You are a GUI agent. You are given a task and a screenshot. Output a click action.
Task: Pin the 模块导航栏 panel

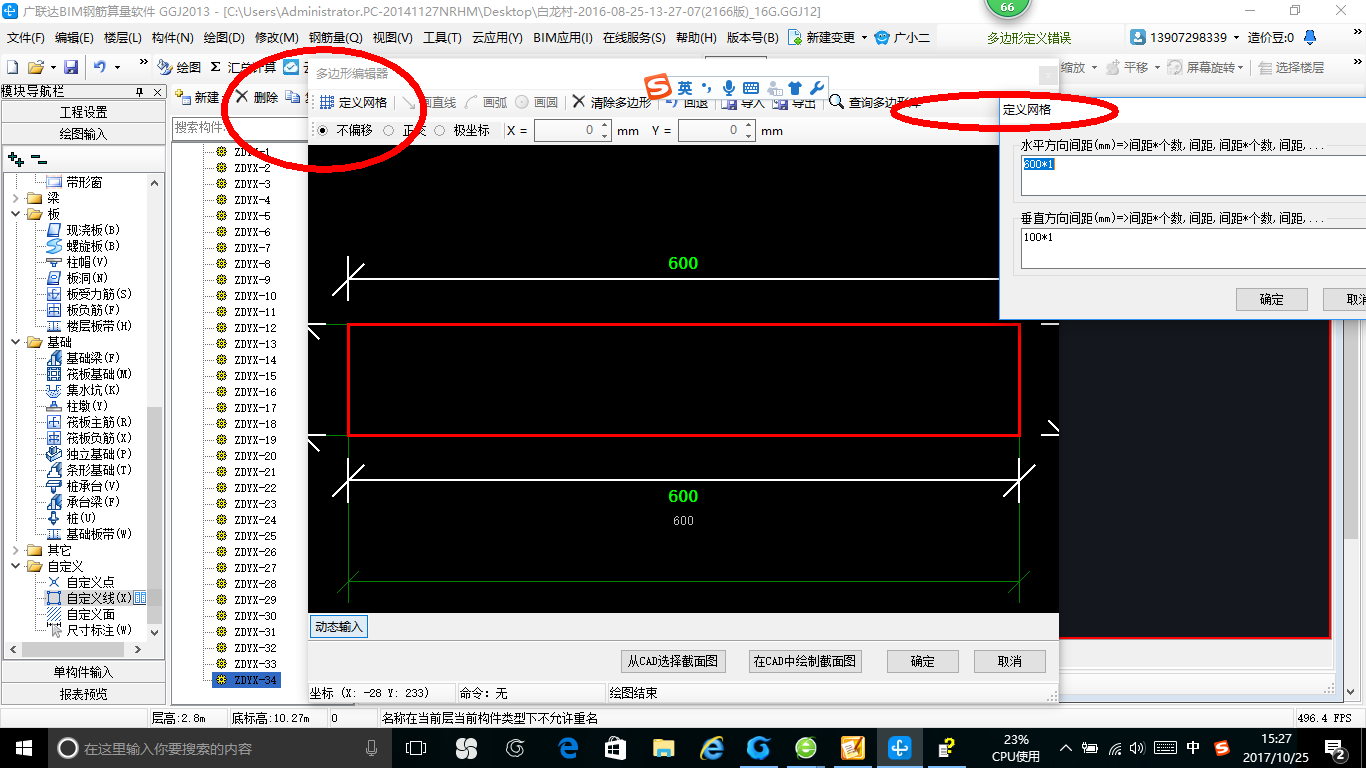pos(140,92)
